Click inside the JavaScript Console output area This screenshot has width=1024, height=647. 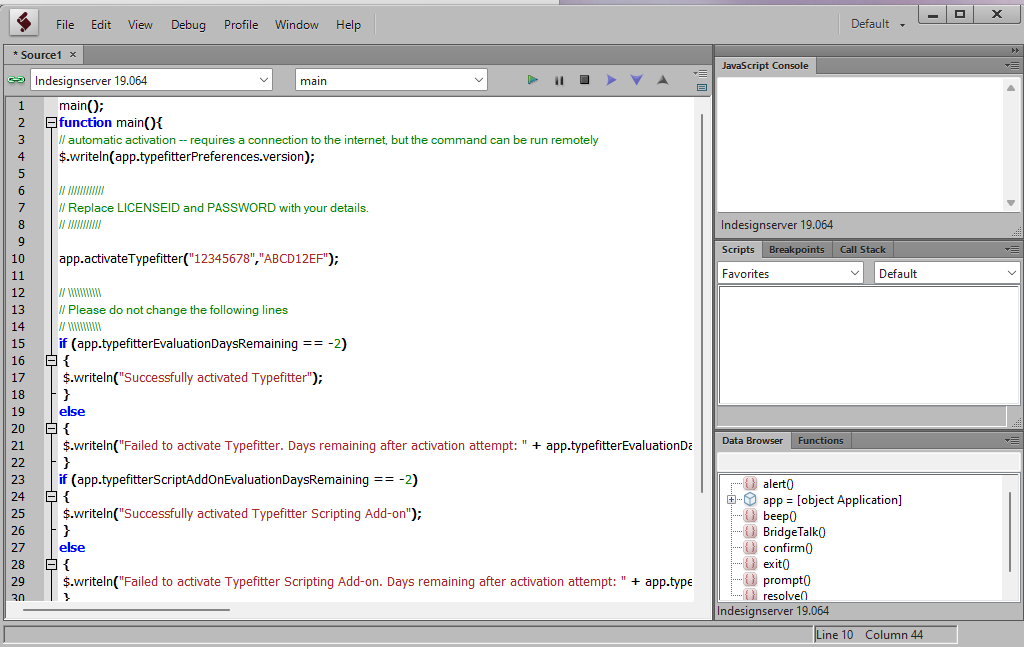(x=860, y=144)
